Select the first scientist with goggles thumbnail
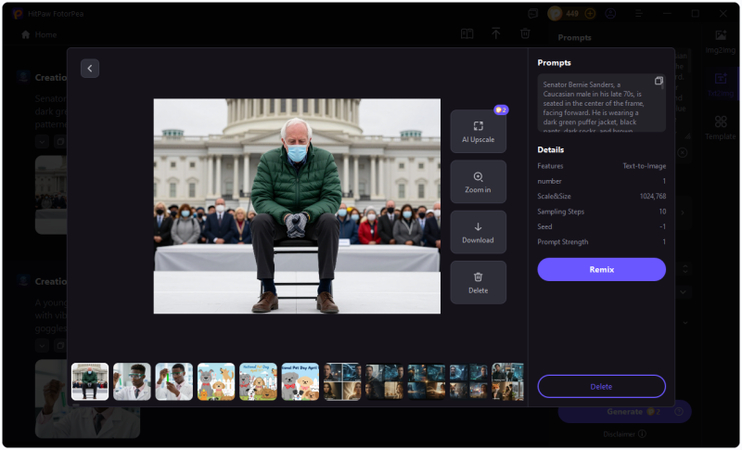742x450 pixels. [x=132, y=381]
